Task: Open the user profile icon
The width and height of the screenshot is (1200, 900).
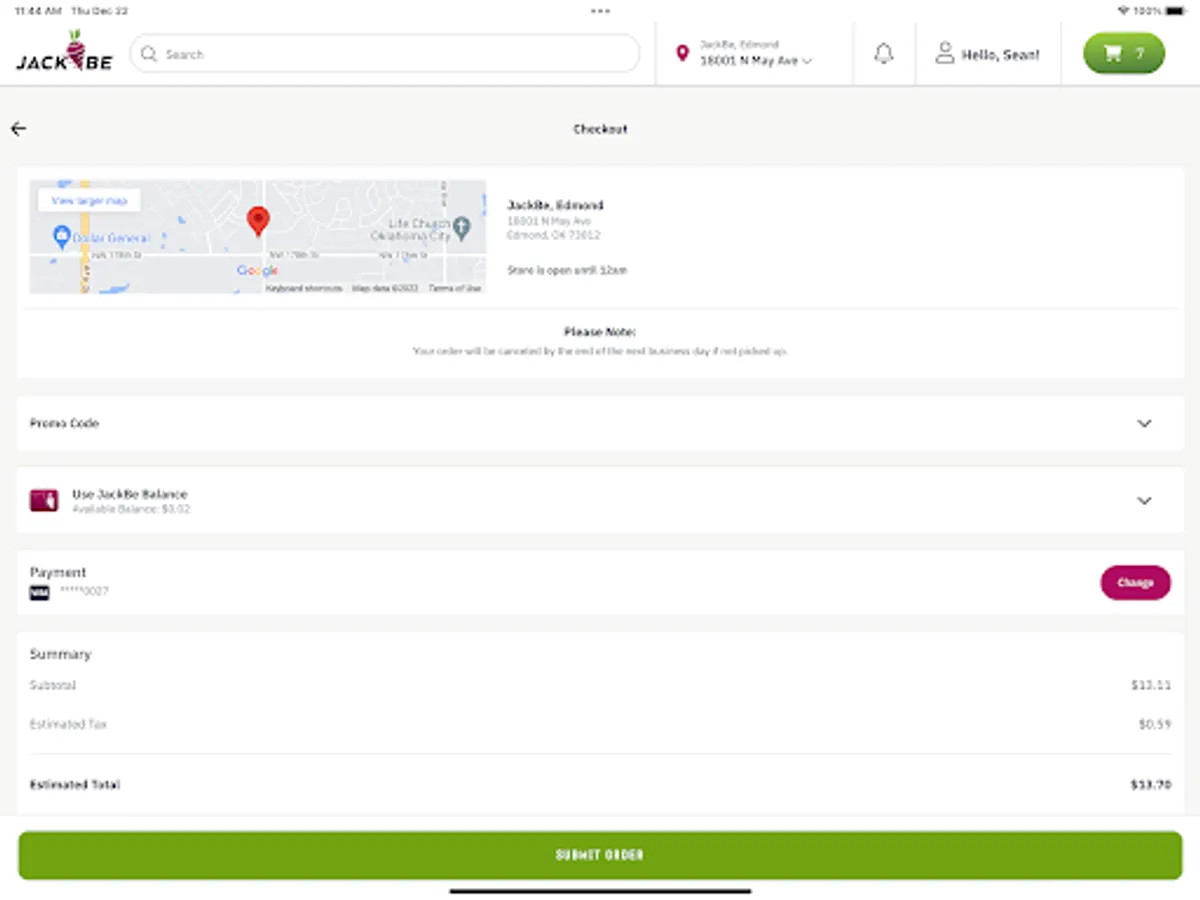Action: coord(944,54)
